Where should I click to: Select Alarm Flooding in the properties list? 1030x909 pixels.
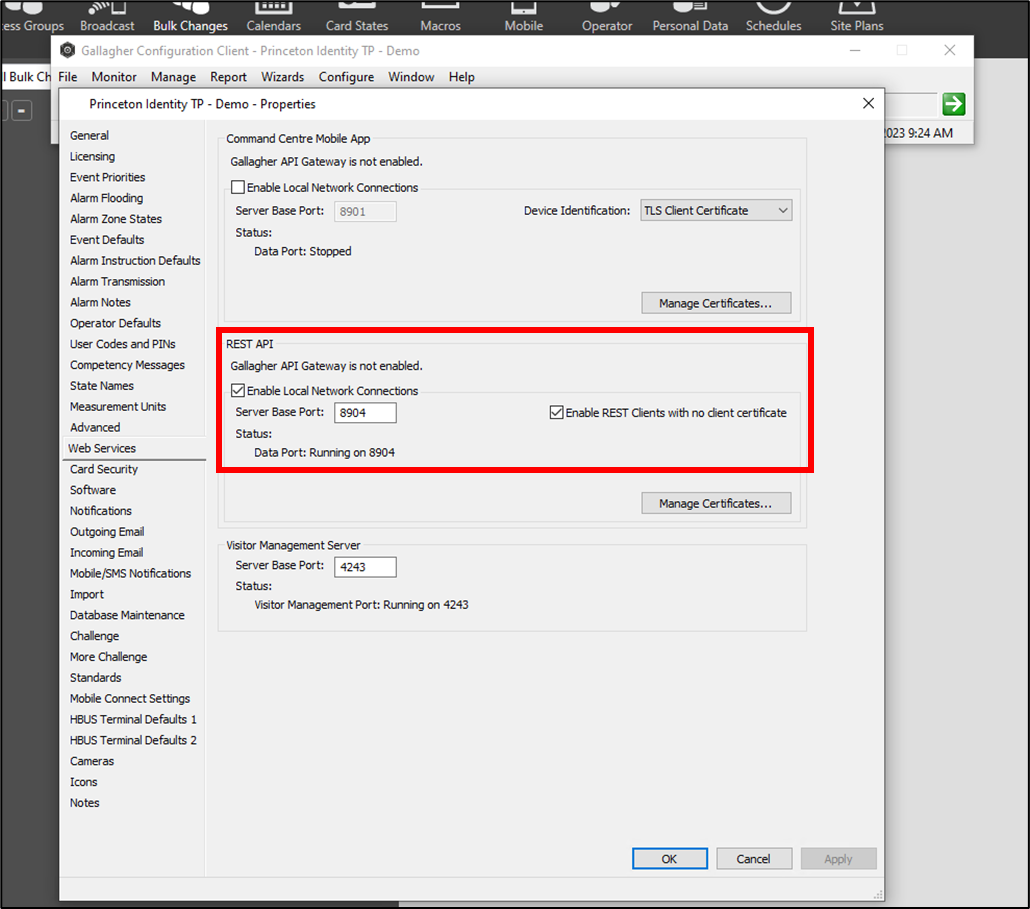coord(106,198)
